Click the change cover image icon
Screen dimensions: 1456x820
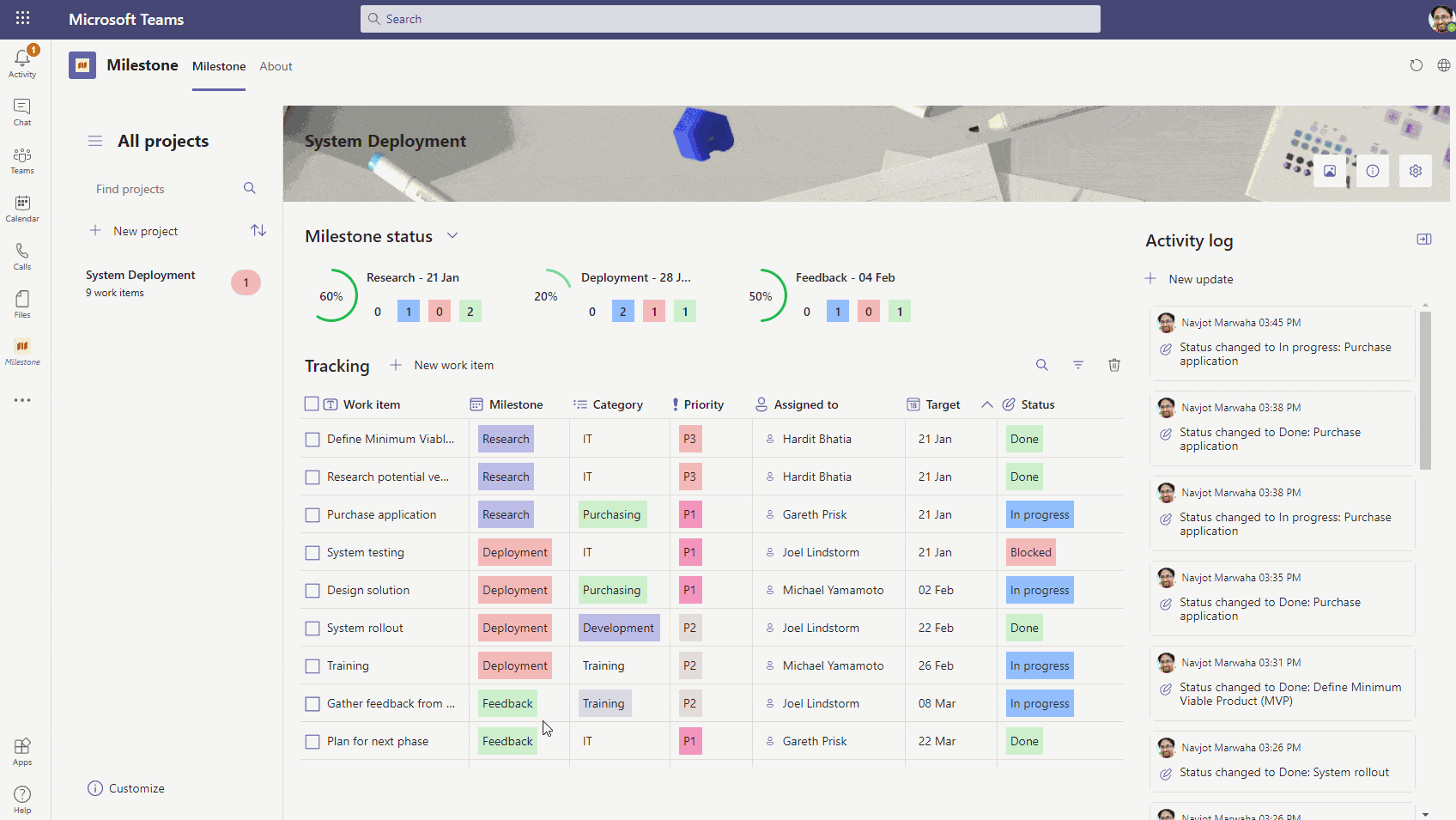coord(1330,171)
